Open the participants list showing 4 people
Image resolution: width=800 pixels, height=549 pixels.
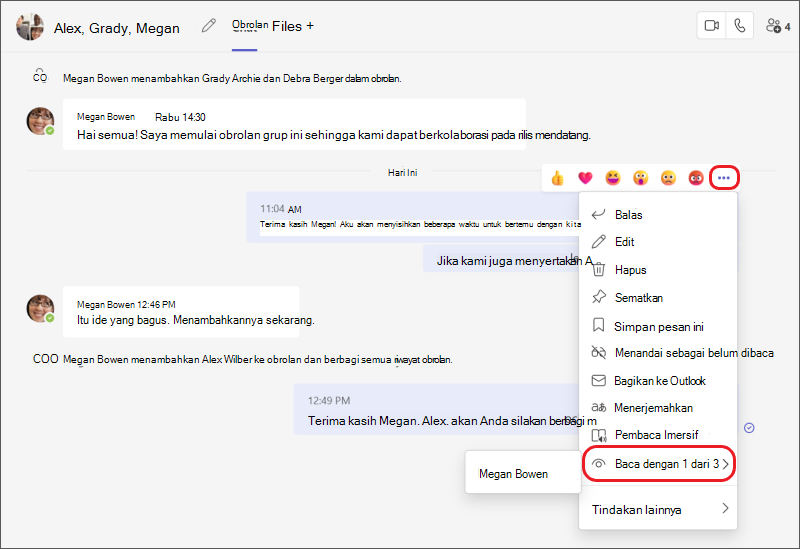pyautogui.click(x=778, y=26)
